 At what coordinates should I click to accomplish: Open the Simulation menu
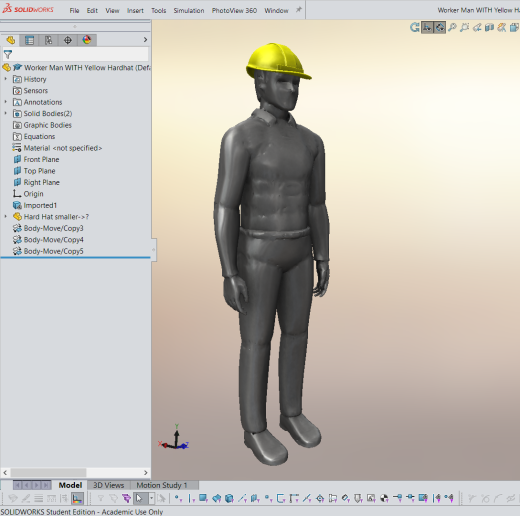pos(189,11)
